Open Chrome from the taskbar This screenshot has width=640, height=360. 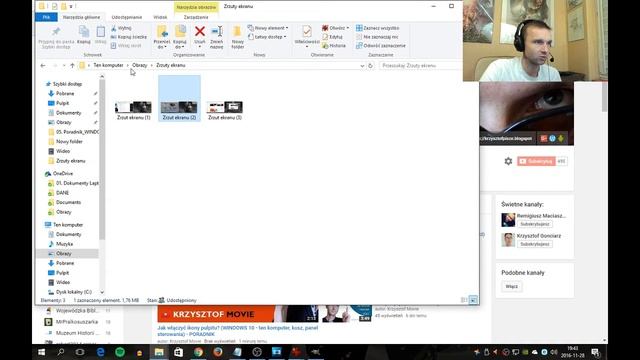pos(198,352)
